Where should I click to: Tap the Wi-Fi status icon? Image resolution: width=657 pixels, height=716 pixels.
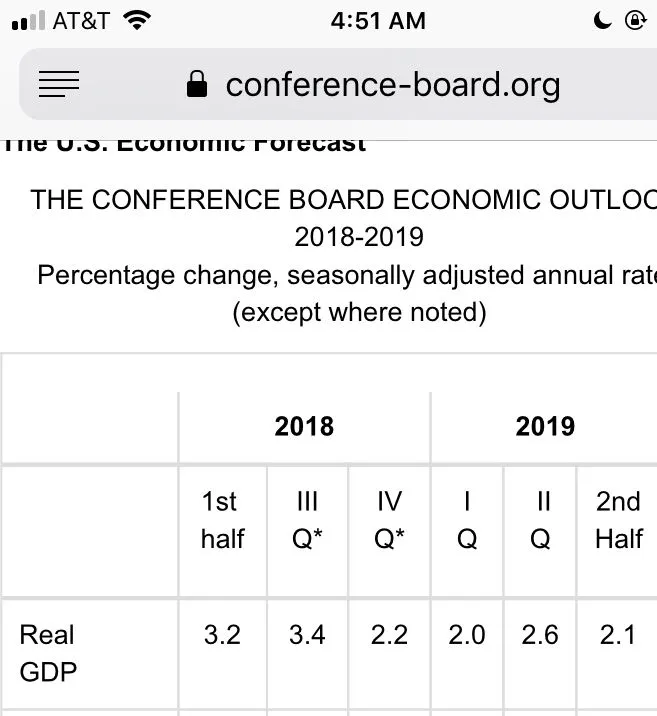pyautogui.click(x=138, y=20)
